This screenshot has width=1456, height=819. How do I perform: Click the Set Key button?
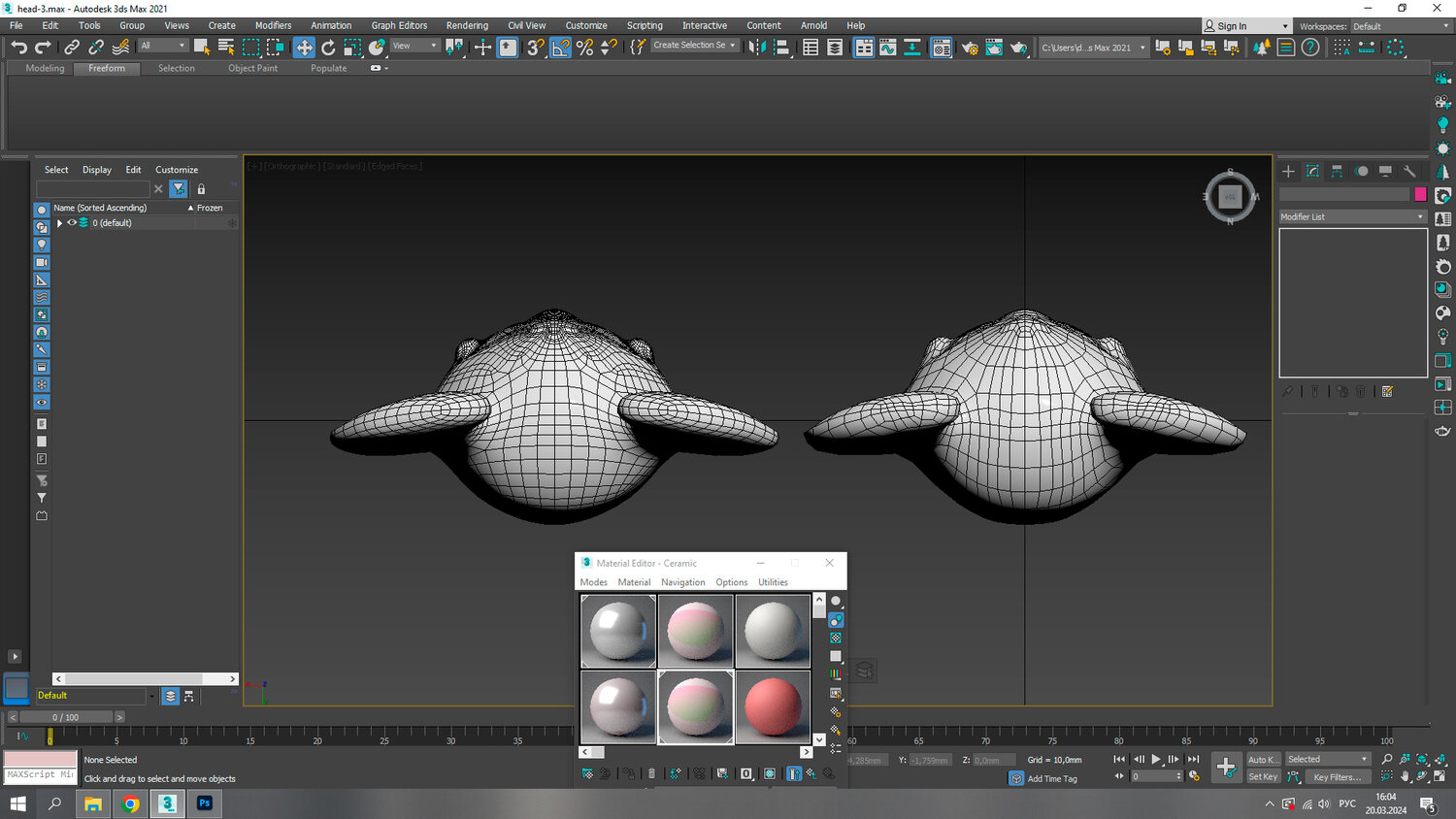pyautogui.click(x=1263, y=776)
